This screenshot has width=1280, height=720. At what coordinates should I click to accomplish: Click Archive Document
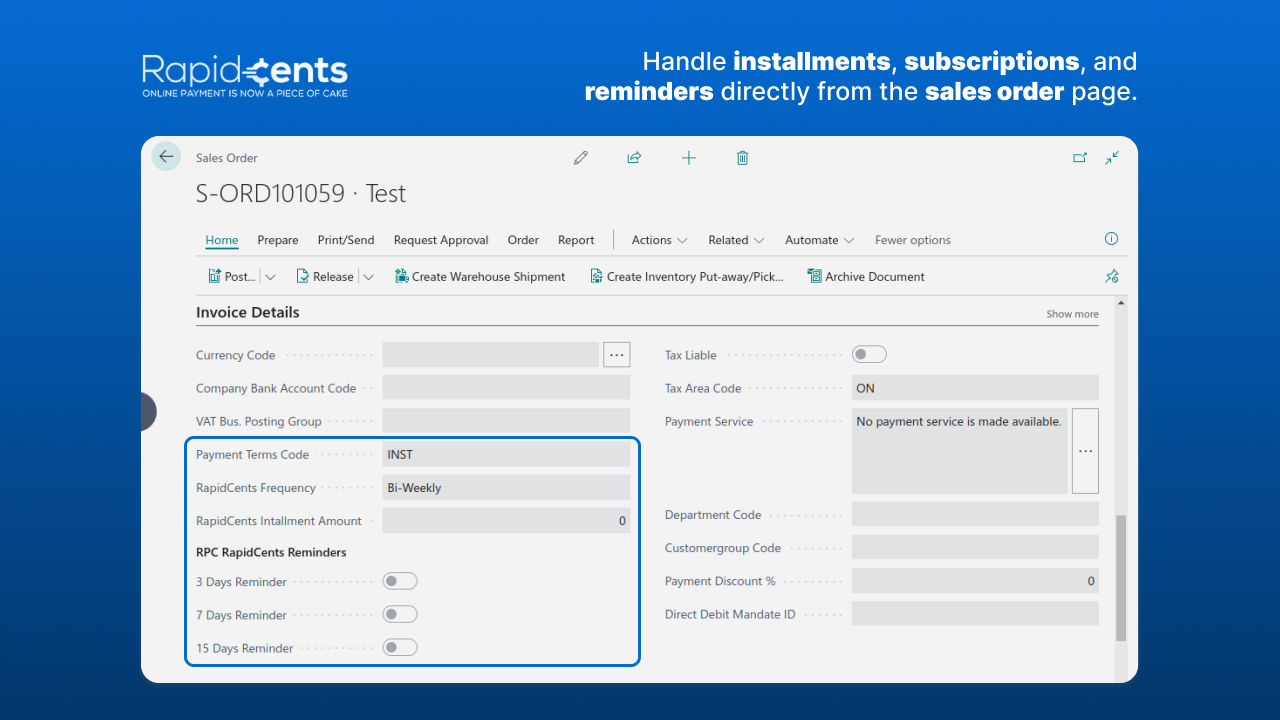866,277
